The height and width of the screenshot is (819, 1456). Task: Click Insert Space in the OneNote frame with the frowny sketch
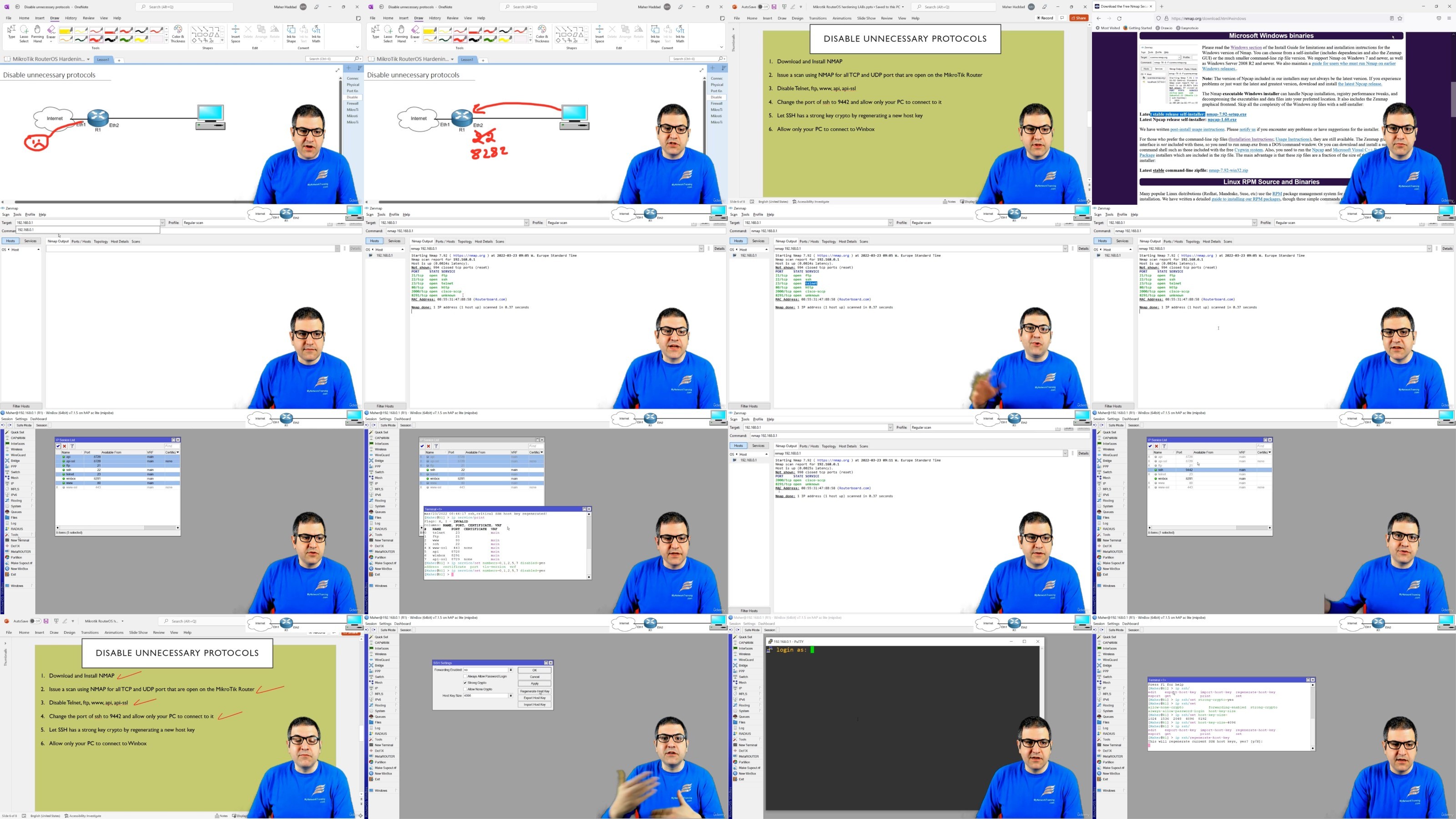[x=236, y=34]
